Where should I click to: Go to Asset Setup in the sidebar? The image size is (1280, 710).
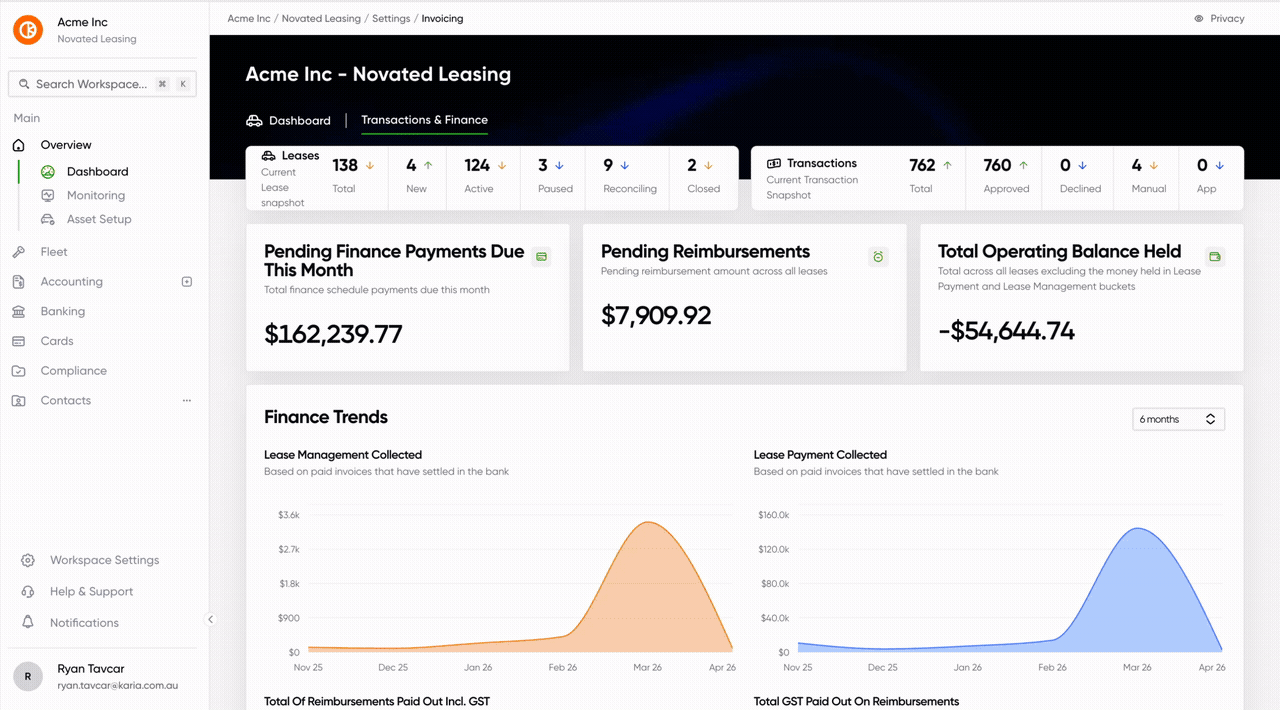tap(99, 219)
